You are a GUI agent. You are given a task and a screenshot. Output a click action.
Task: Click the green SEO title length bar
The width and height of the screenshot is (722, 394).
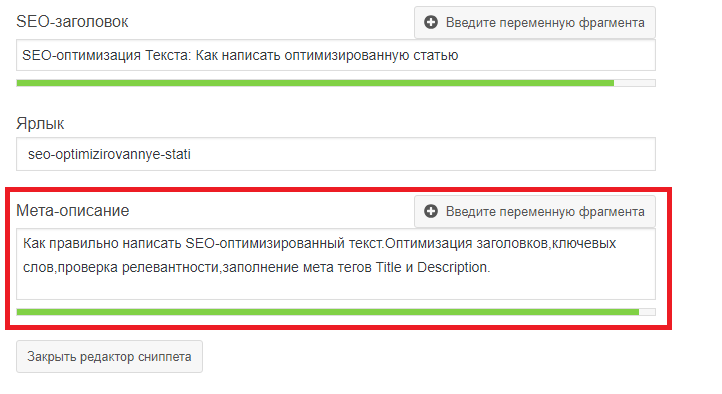315,83
